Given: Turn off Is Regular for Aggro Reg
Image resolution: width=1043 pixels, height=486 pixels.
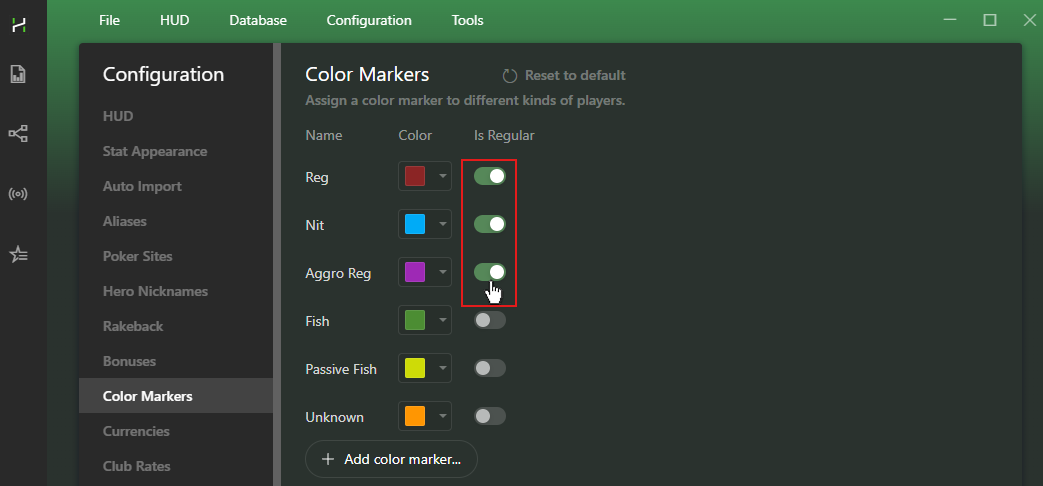Looking at the screenshot, I should point(490,273).
